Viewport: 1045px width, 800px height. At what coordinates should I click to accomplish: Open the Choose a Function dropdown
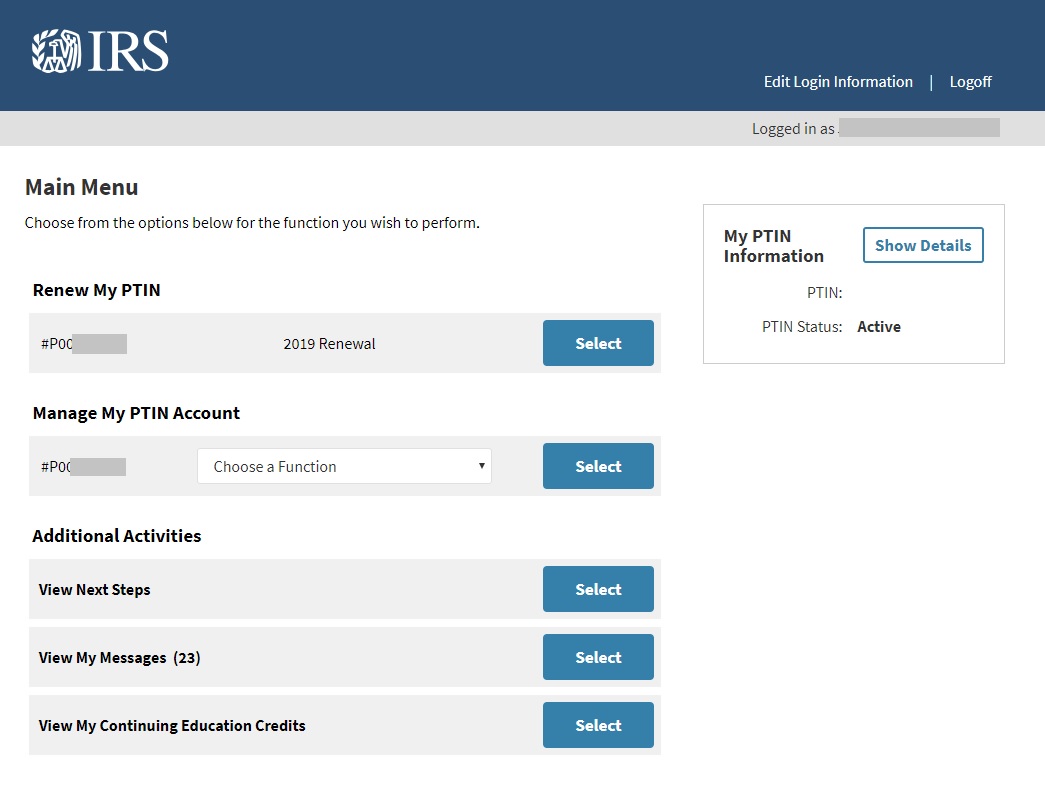click(344, 466)
